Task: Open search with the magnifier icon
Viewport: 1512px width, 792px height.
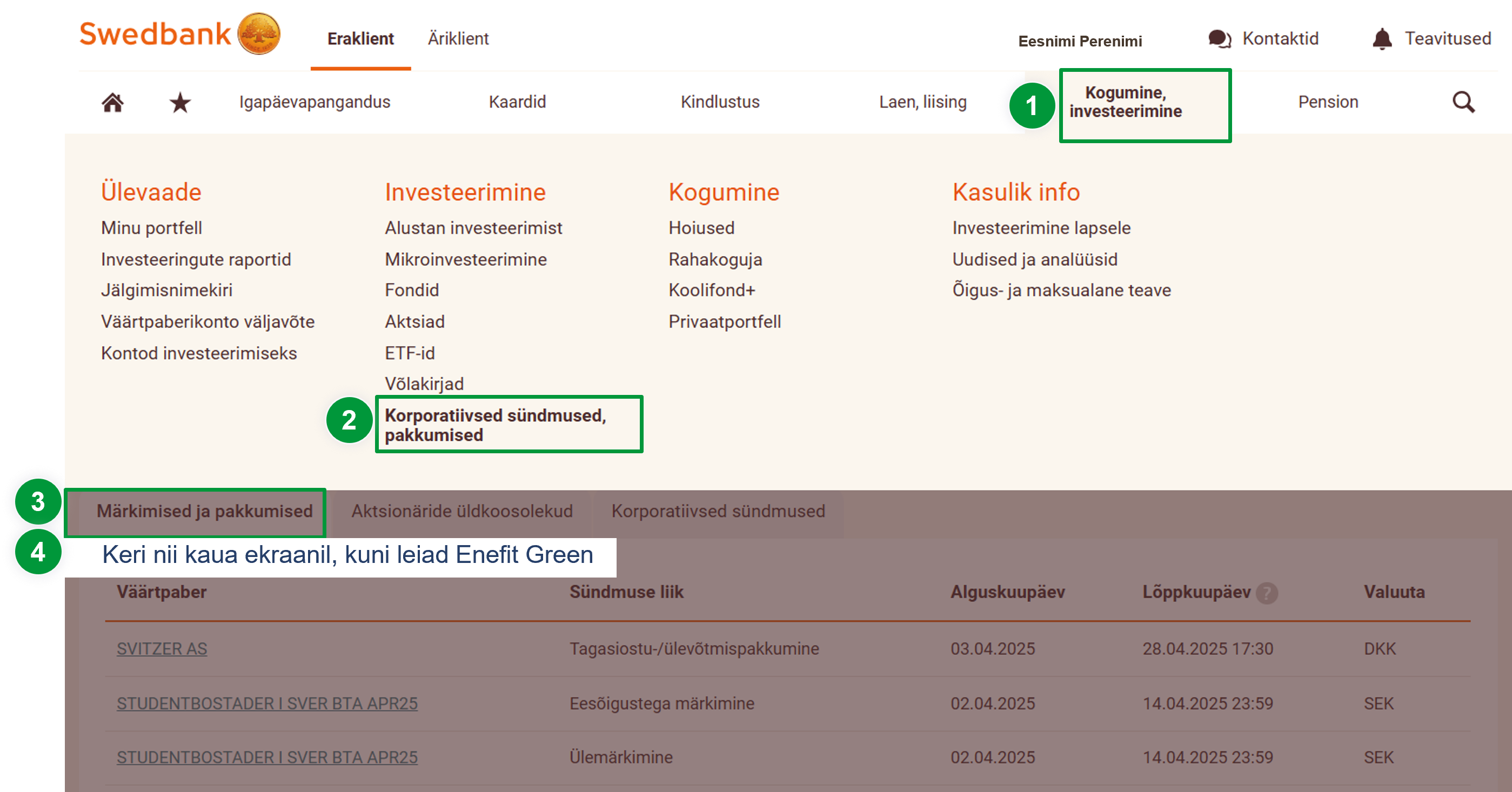Action: [x=1463, y=102]
